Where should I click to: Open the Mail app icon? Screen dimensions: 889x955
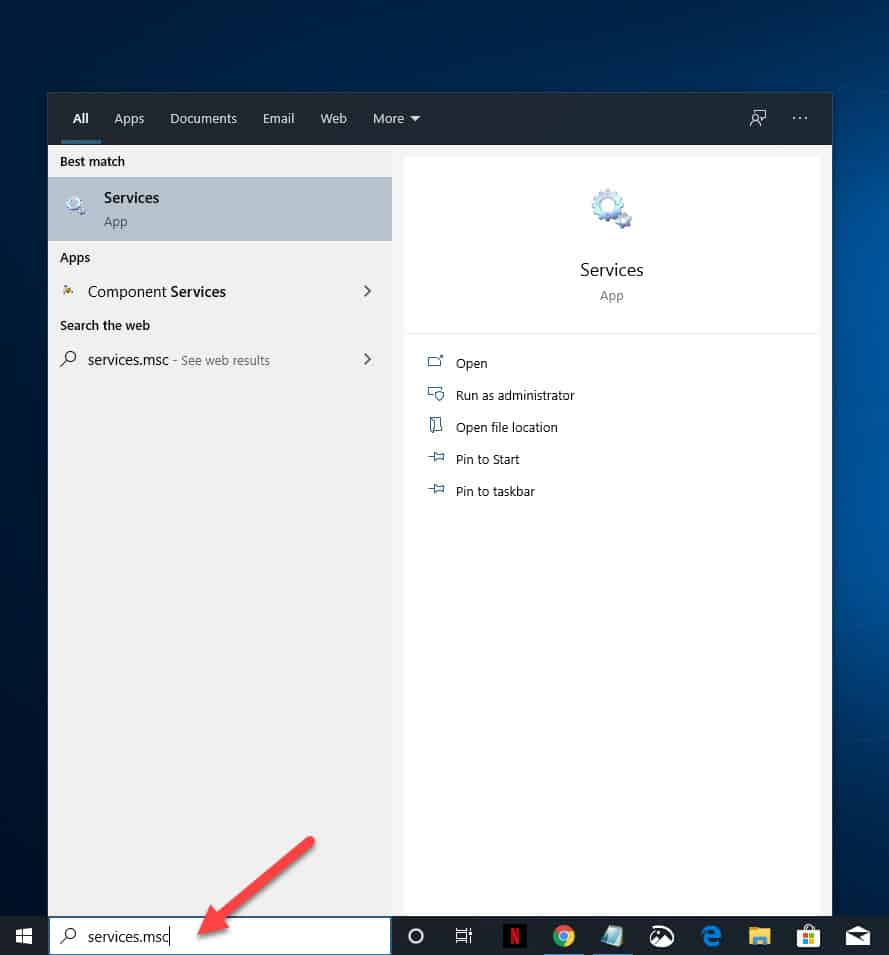pyautogui.click(x=858, y=936)
